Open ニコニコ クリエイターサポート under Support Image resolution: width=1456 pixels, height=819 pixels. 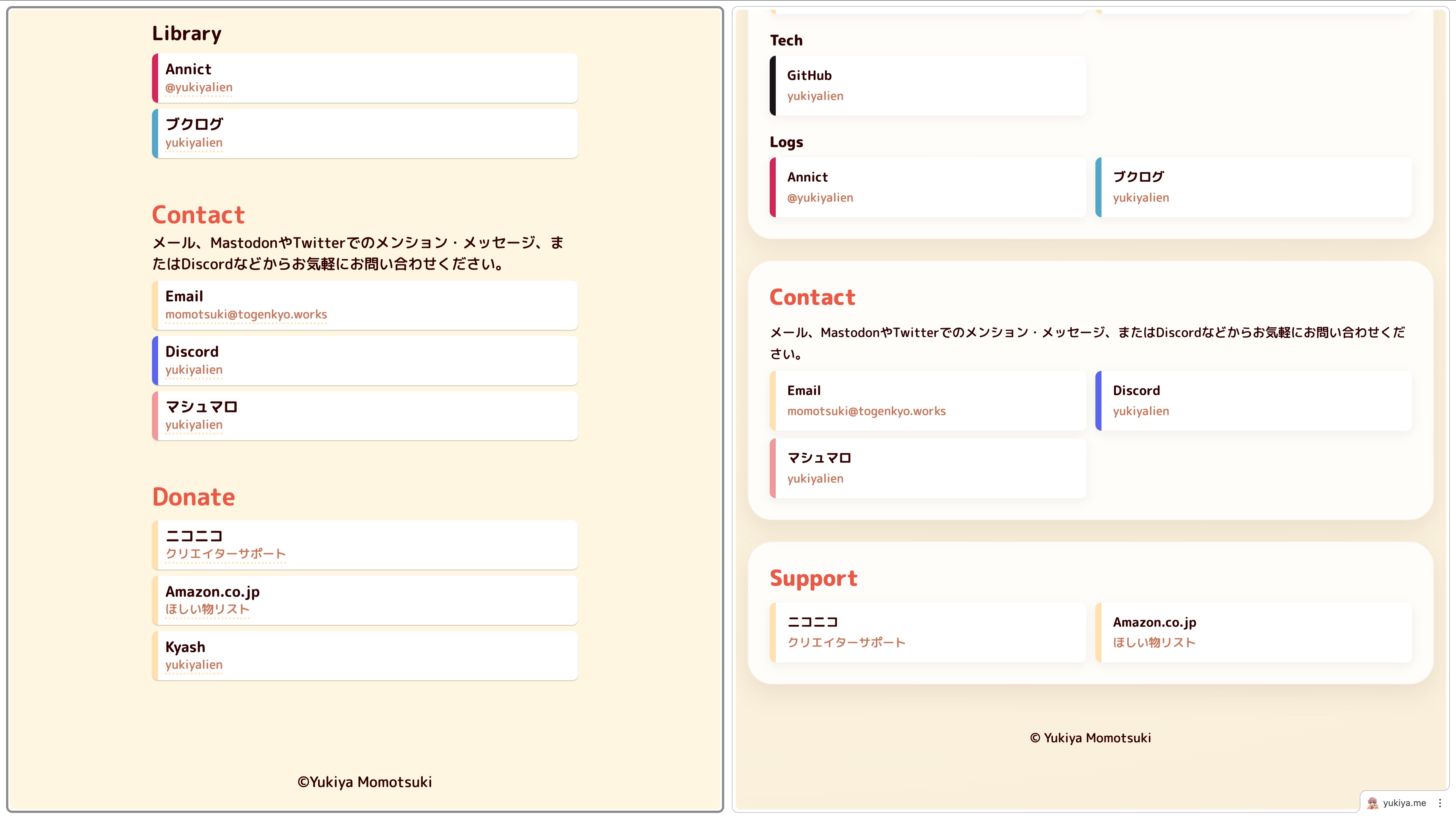click(846, 643)
